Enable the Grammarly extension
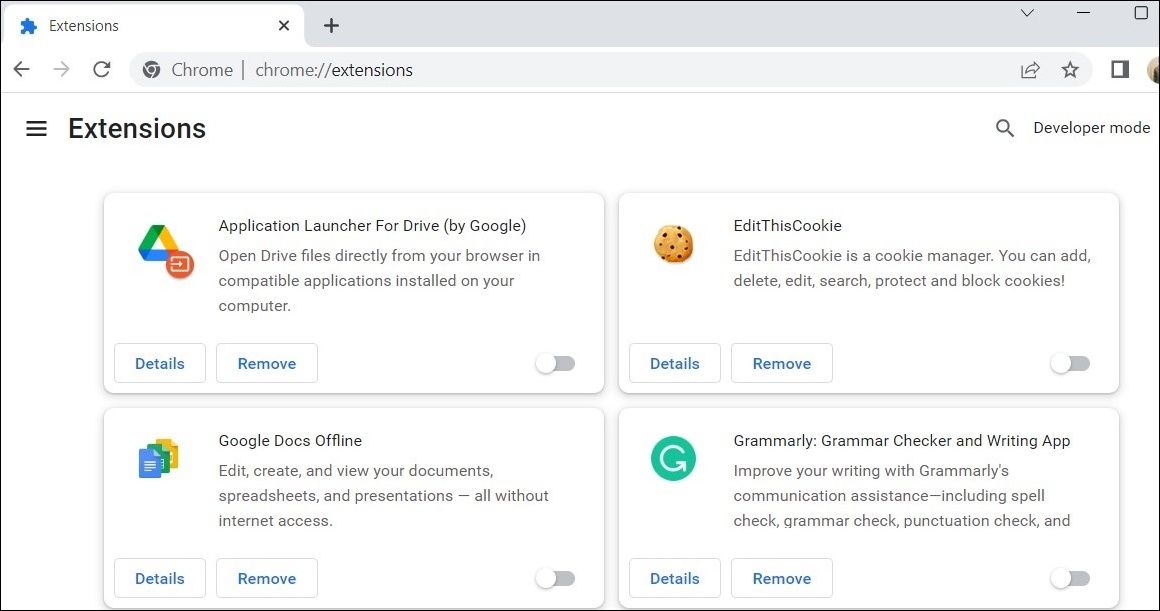1160x611 pixels. 1070,578
